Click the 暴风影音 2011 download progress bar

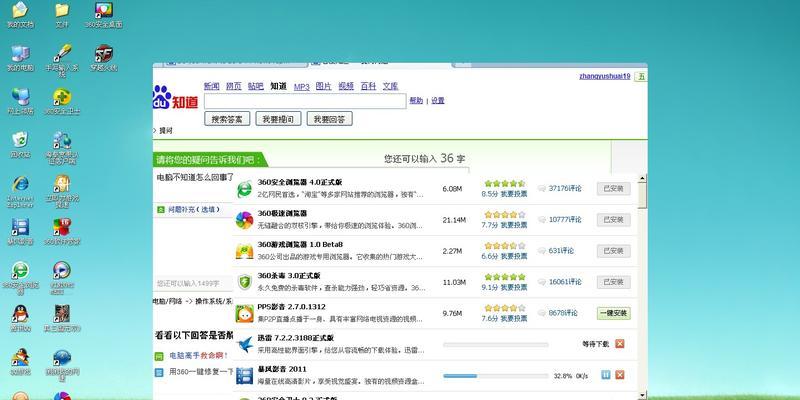click(496, 376)
